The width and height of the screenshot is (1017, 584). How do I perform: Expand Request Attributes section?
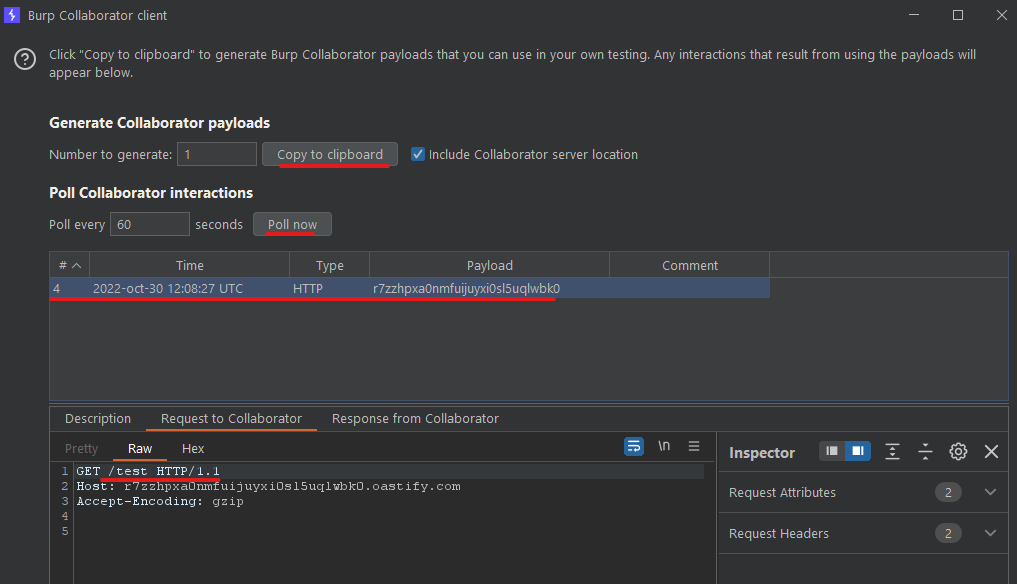[990, 492]
